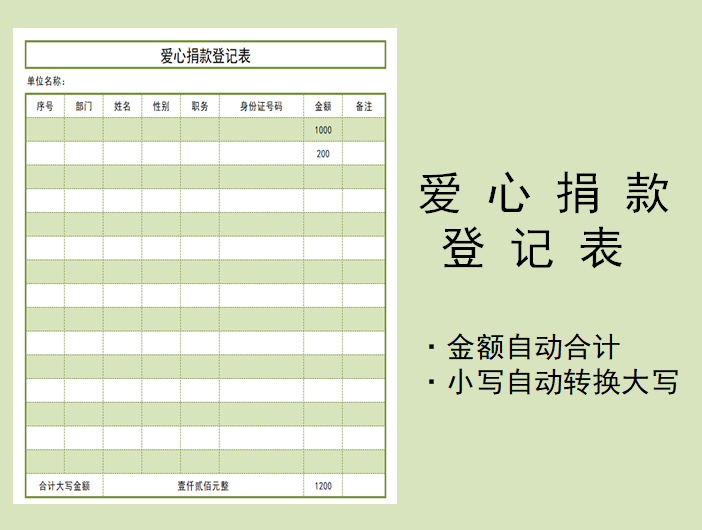Click the large 登记表 heading text
702x530 pixels.
point(533,248)
